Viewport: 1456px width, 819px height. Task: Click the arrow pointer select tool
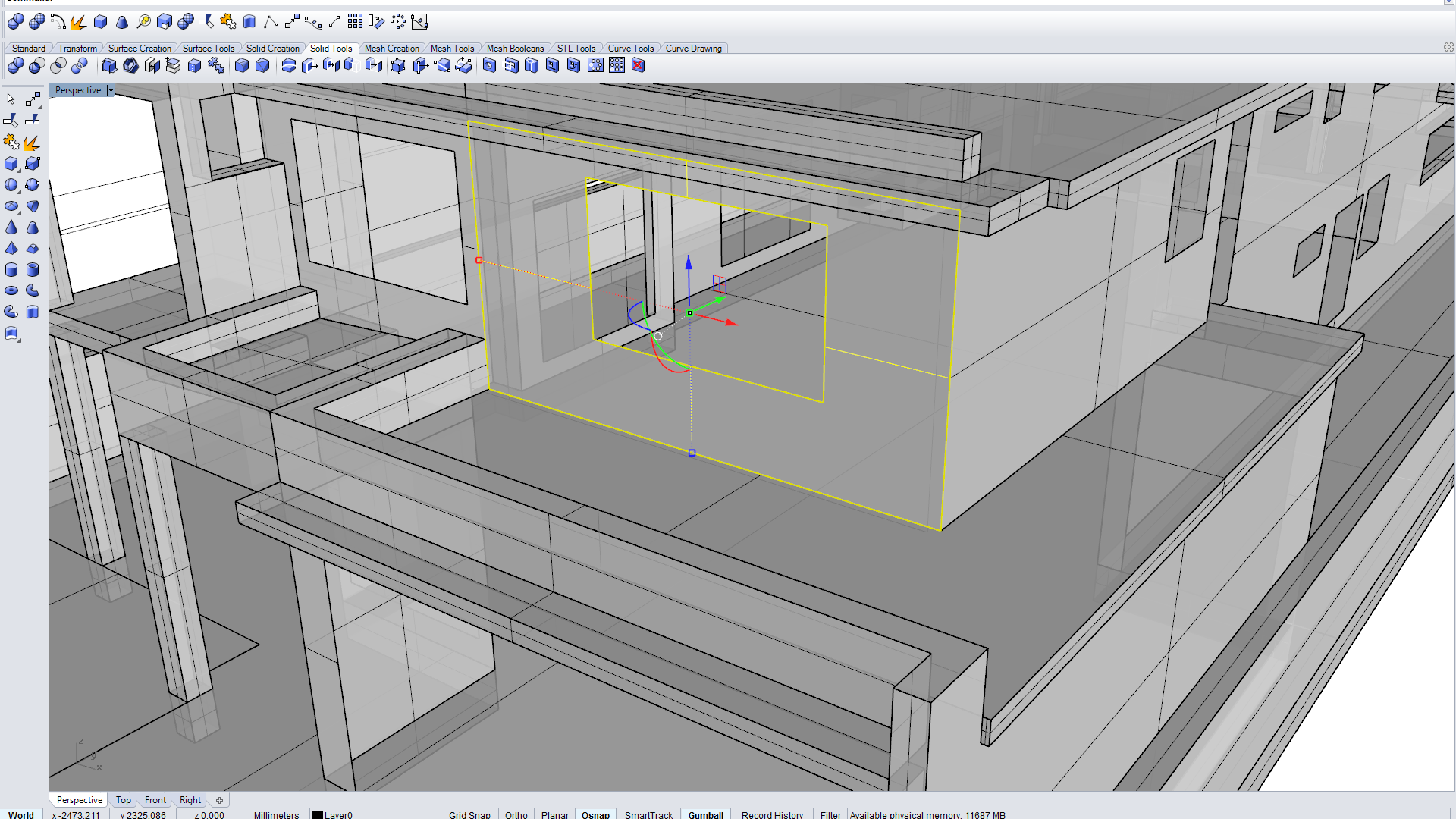pyautogui.click(x=11, y=99)
